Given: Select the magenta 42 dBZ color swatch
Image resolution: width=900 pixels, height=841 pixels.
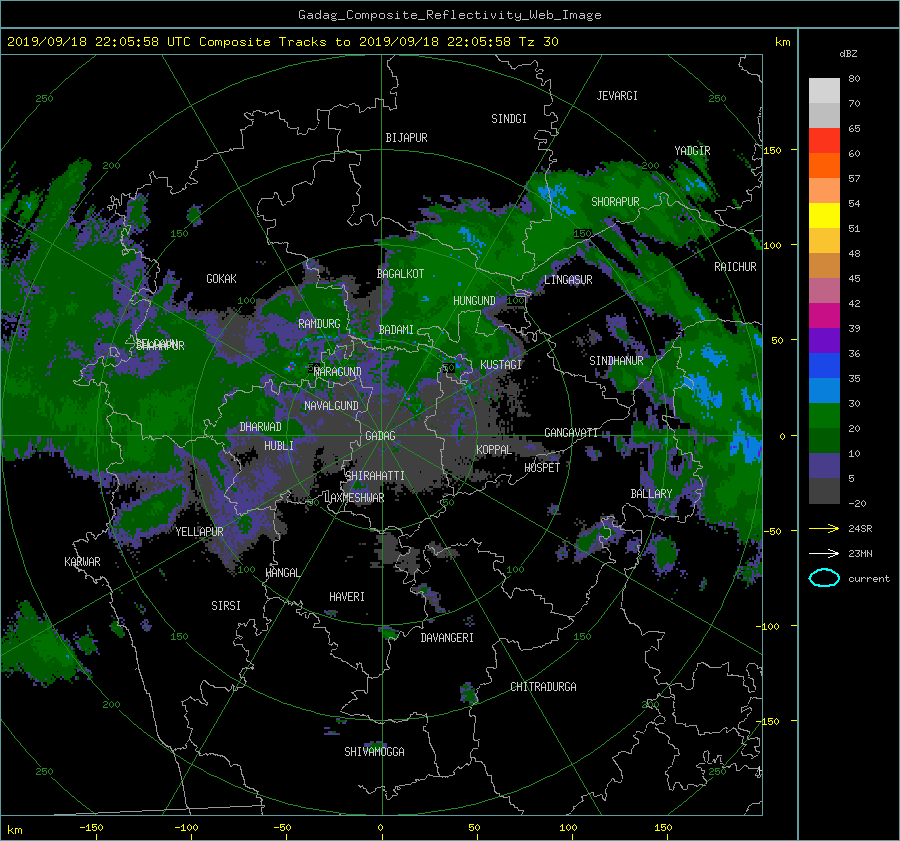Looking at the screenshot, I should click(824, 316).
